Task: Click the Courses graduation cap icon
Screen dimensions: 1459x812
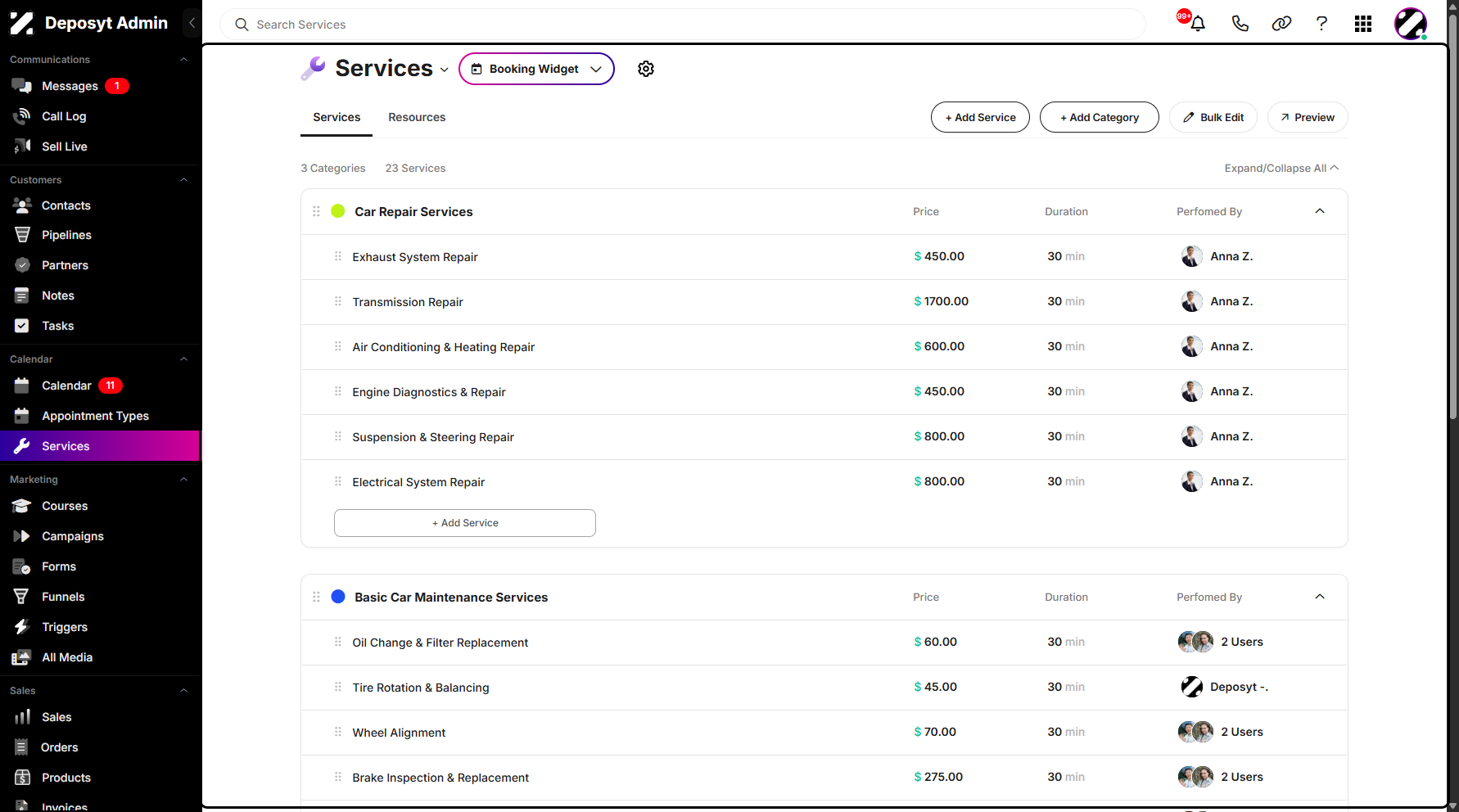Action: point(22,506)
